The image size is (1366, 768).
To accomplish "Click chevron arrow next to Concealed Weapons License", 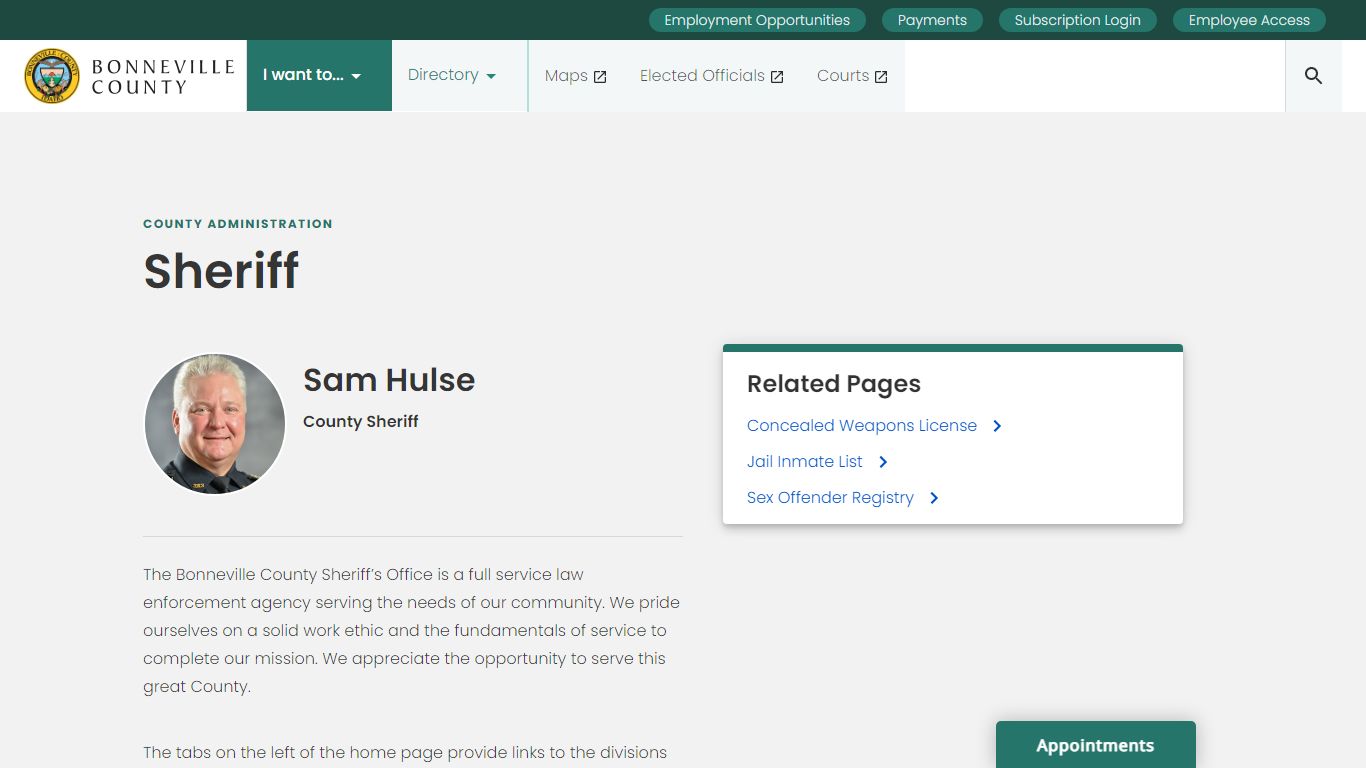I will (997, 426).
